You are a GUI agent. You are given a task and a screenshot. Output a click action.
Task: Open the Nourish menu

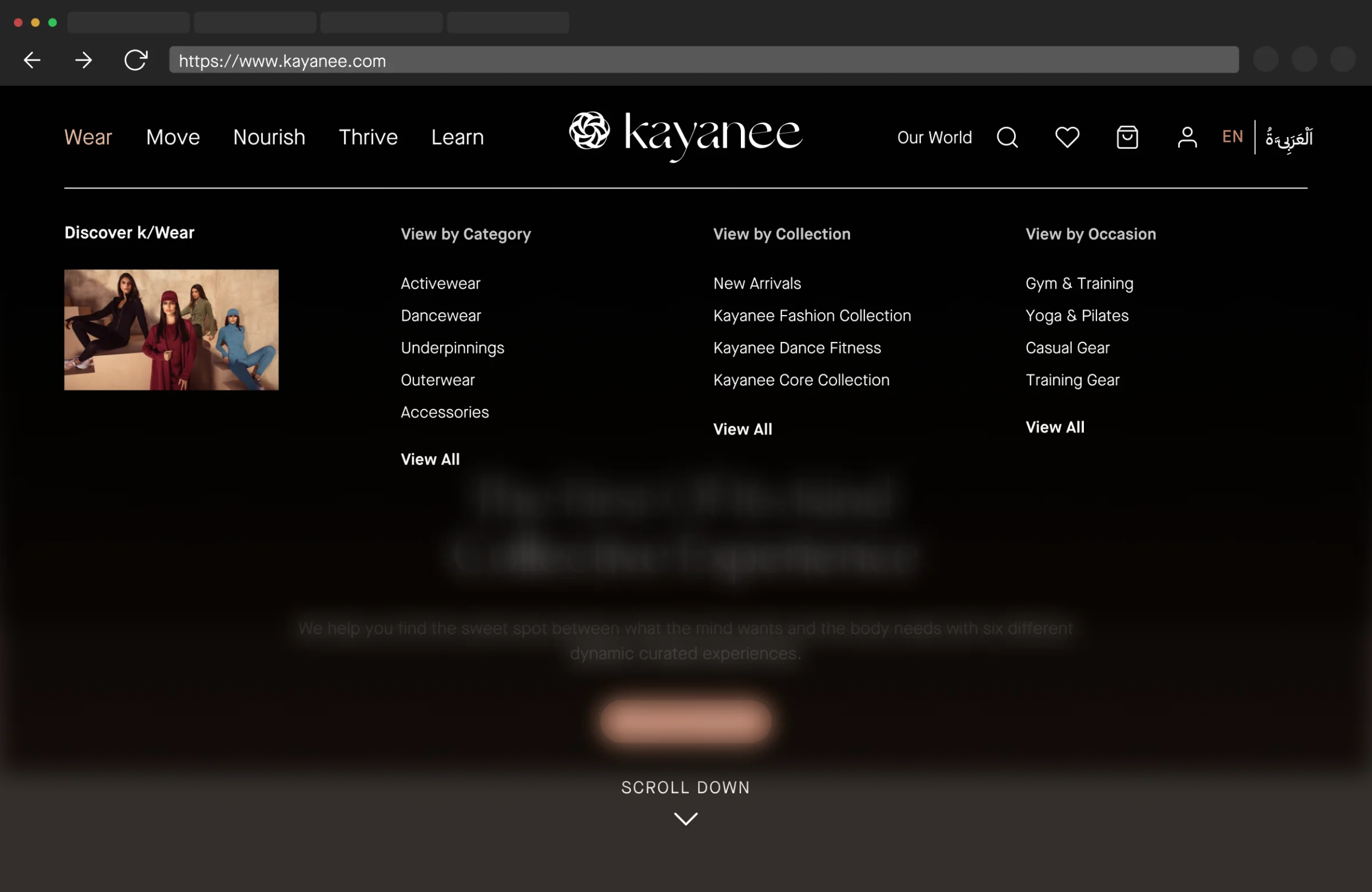click(269, 137)
